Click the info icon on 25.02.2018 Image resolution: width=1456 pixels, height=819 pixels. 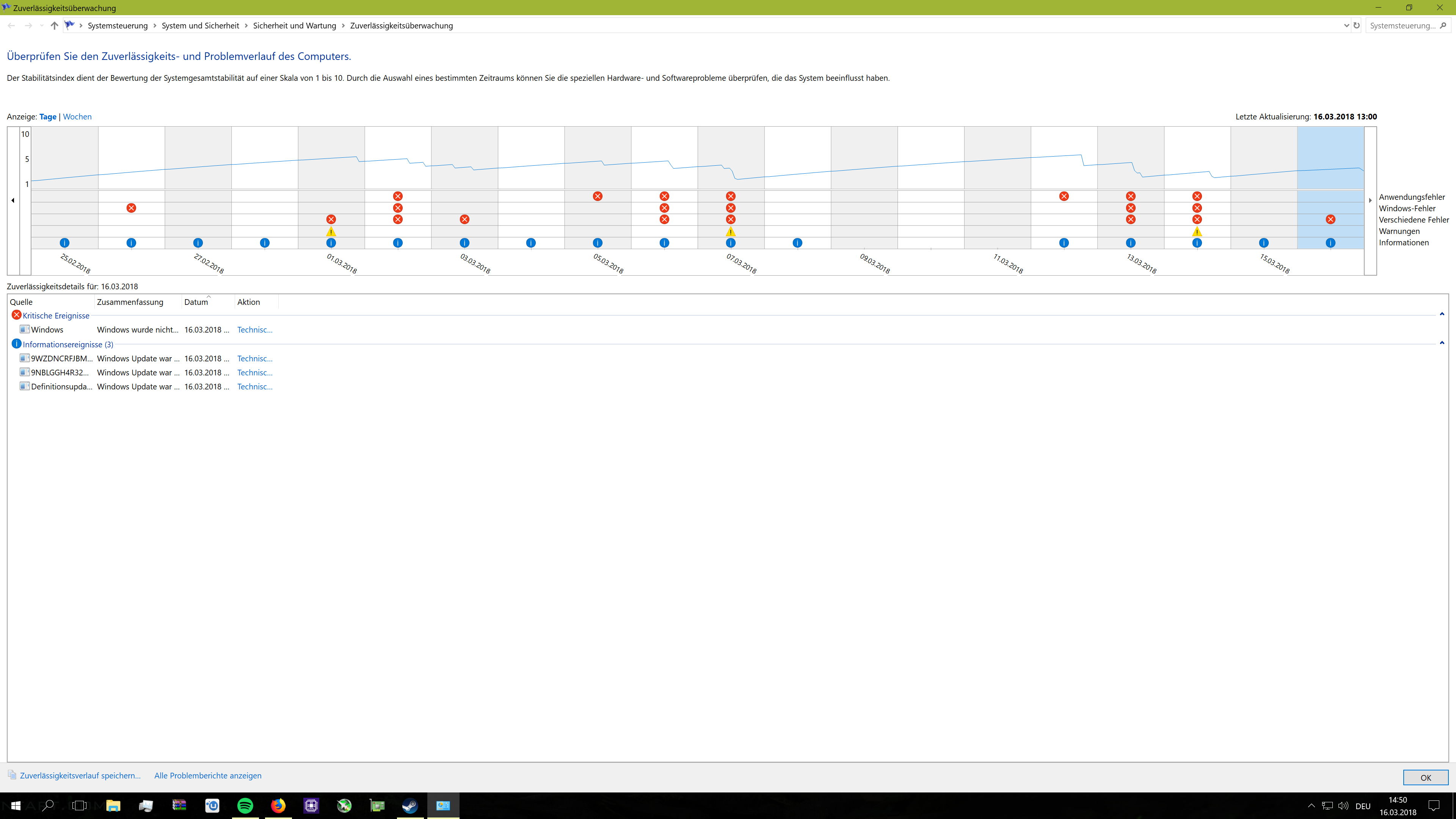tap(64, 243)
